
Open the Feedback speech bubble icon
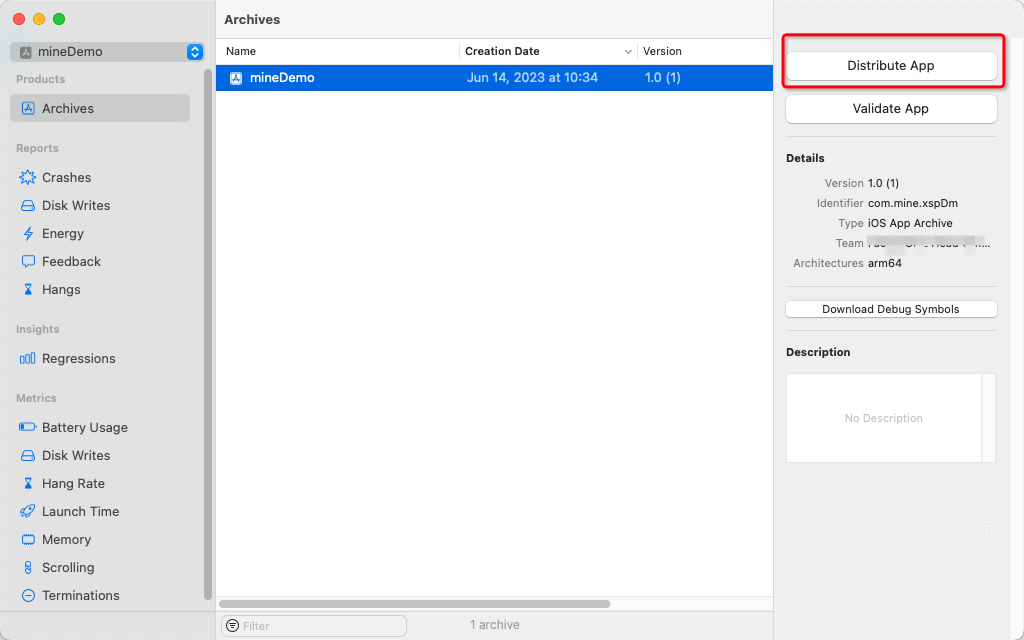tap(27, 262)
